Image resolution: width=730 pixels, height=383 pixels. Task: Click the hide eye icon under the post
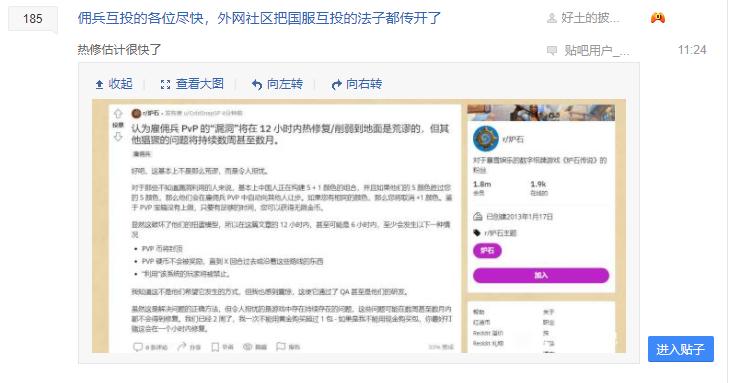(248, 347)
